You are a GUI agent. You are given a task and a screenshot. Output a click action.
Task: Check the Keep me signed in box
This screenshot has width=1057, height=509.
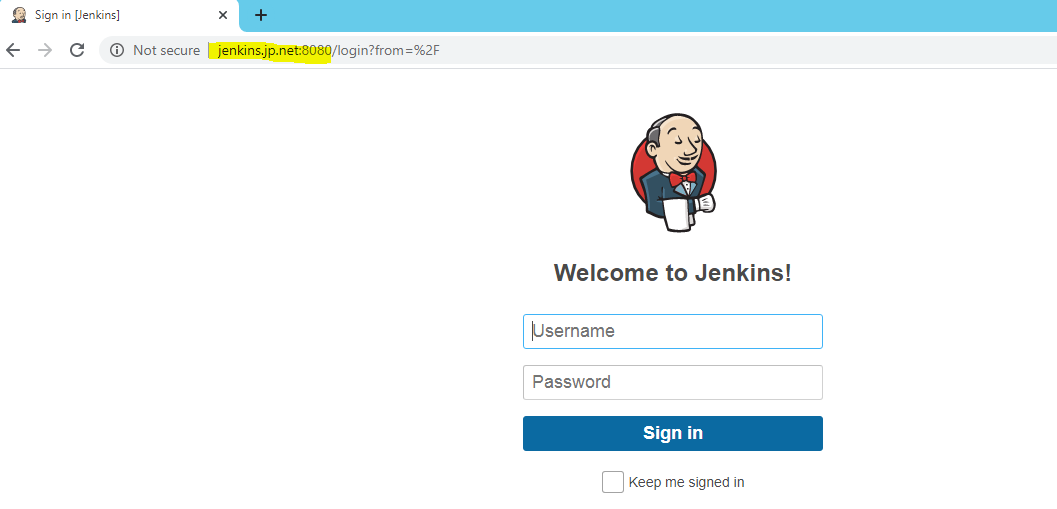(x=613, y=482)
